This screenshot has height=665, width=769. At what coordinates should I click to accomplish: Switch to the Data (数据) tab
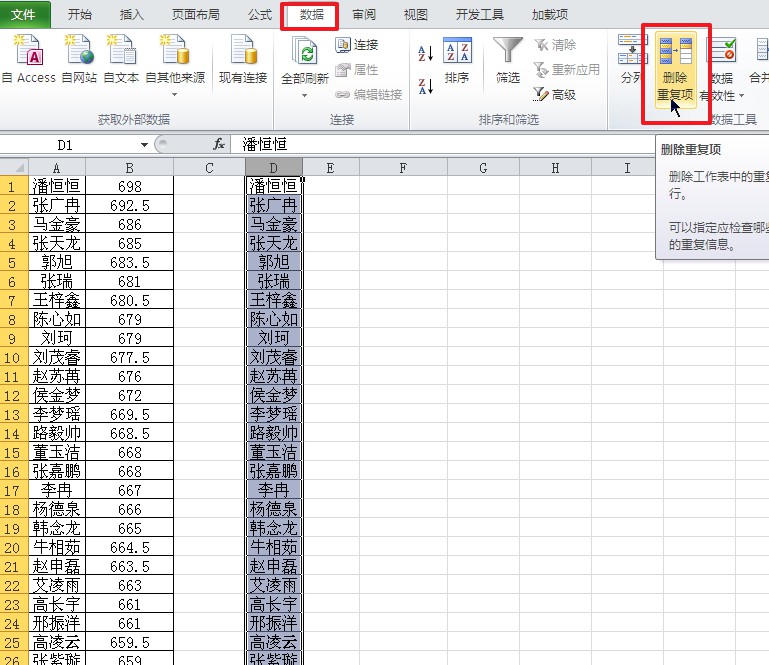pyautogui.click(x=311, y=15)
